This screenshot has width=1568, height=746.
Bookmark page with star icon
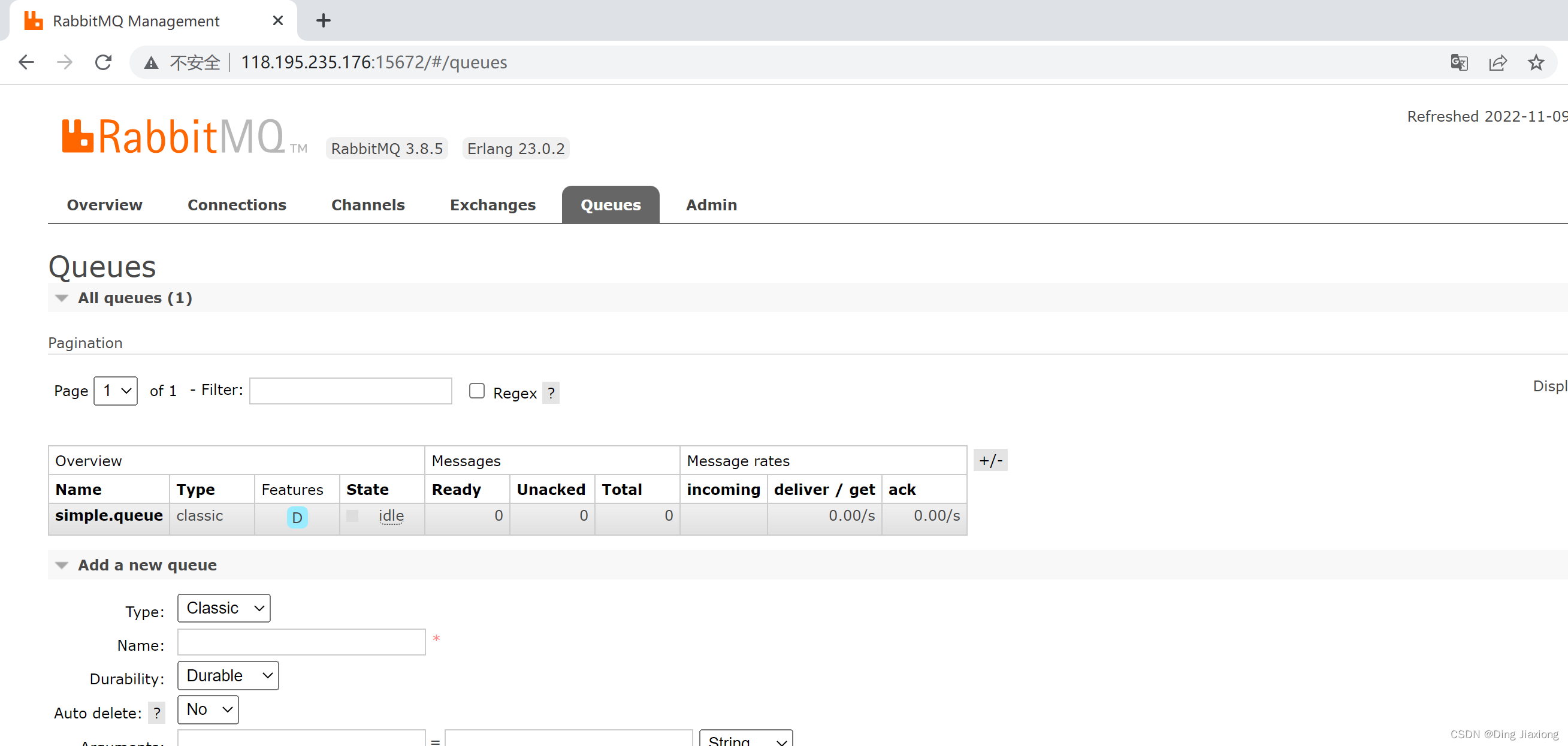point(1536,62)
